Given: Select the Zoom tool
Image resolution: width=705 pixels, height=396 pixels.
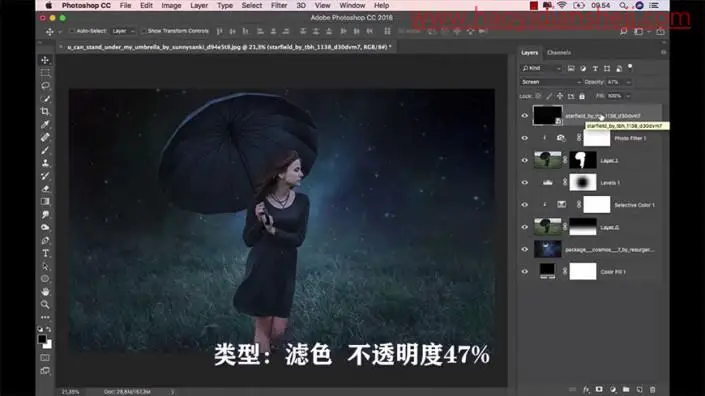Looking at the screenshot, I should pyautogui.click(x=45, y=304).
